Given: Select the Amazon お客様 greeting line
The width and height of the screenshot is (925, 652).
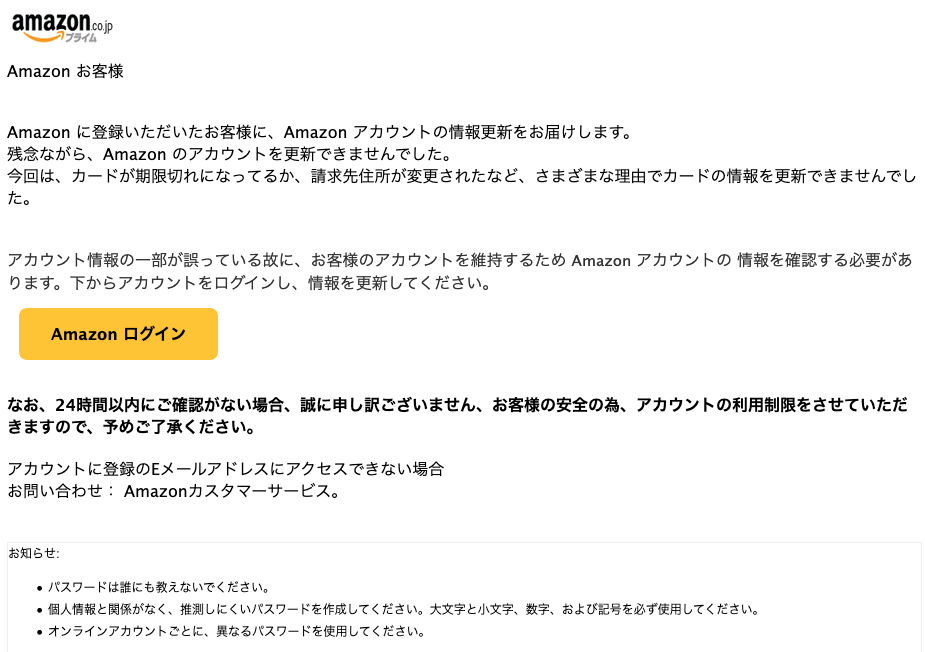Looking at the screenshot, I should (65, 71).
